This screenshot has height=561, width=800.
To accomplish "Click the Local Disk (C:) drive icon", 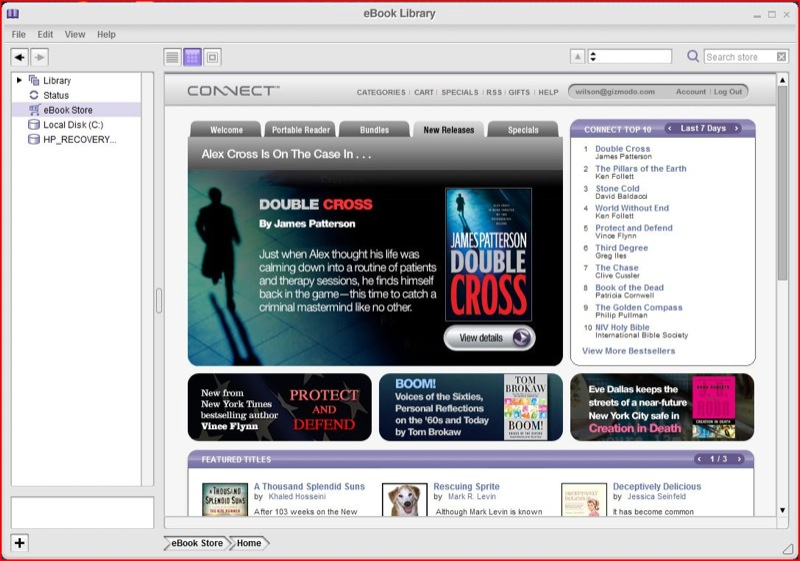I will tap(34, 124).
